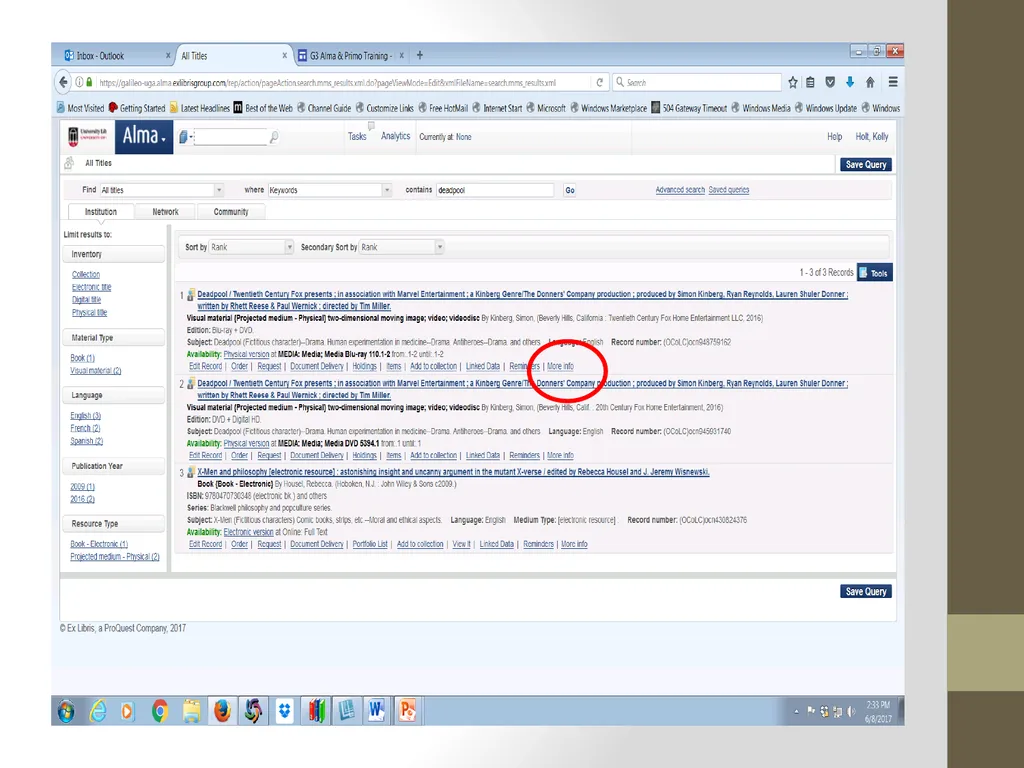
Task: Click More info for first Deadpool record
Action: pos(560,366)
